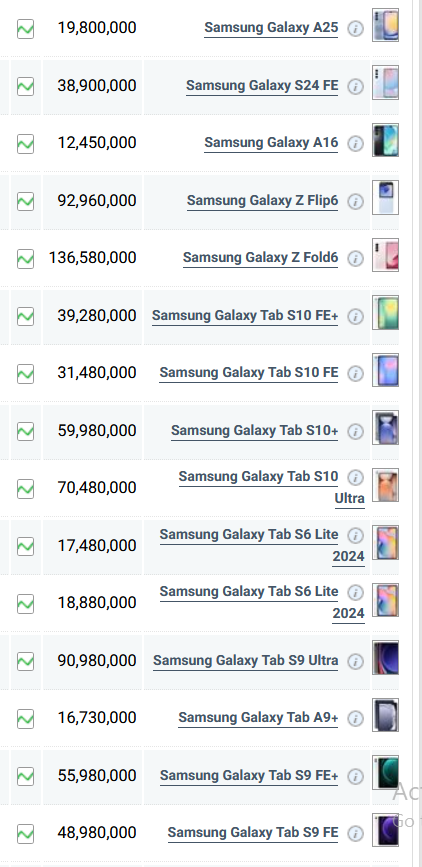Screen dimensions: 422x867
Task: Click price trend icon for Galaxy Z Fold6
Action: point(25,259)
